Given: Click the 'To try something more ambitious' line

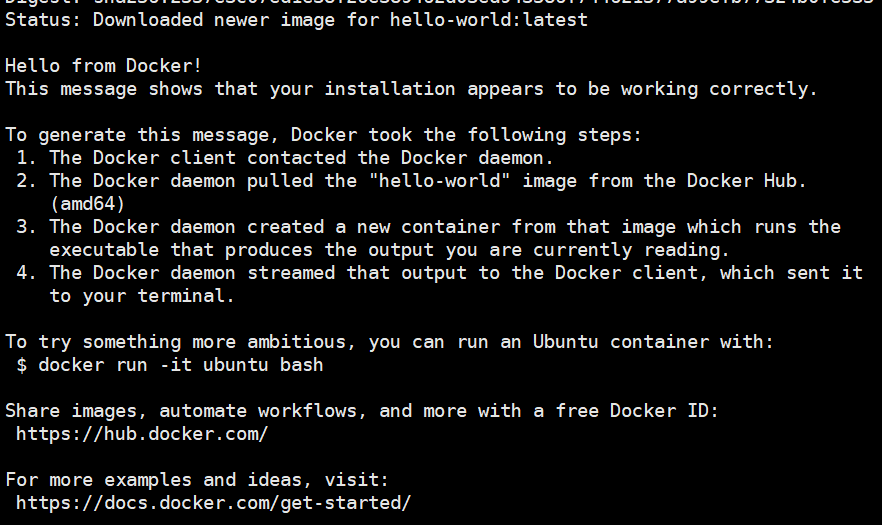Looking at the screenshot, I should 389,342.
